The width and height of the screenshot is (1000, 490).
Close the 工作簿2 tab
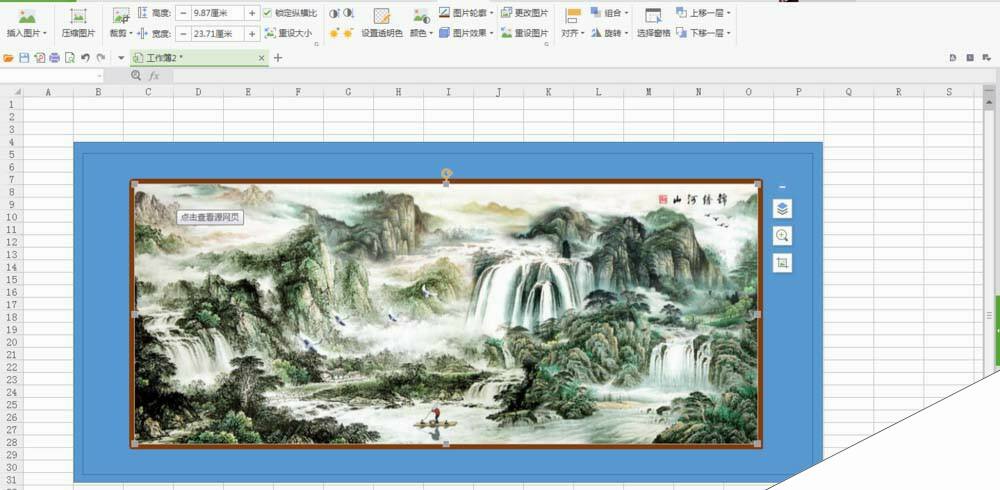[x=261, y=58]
